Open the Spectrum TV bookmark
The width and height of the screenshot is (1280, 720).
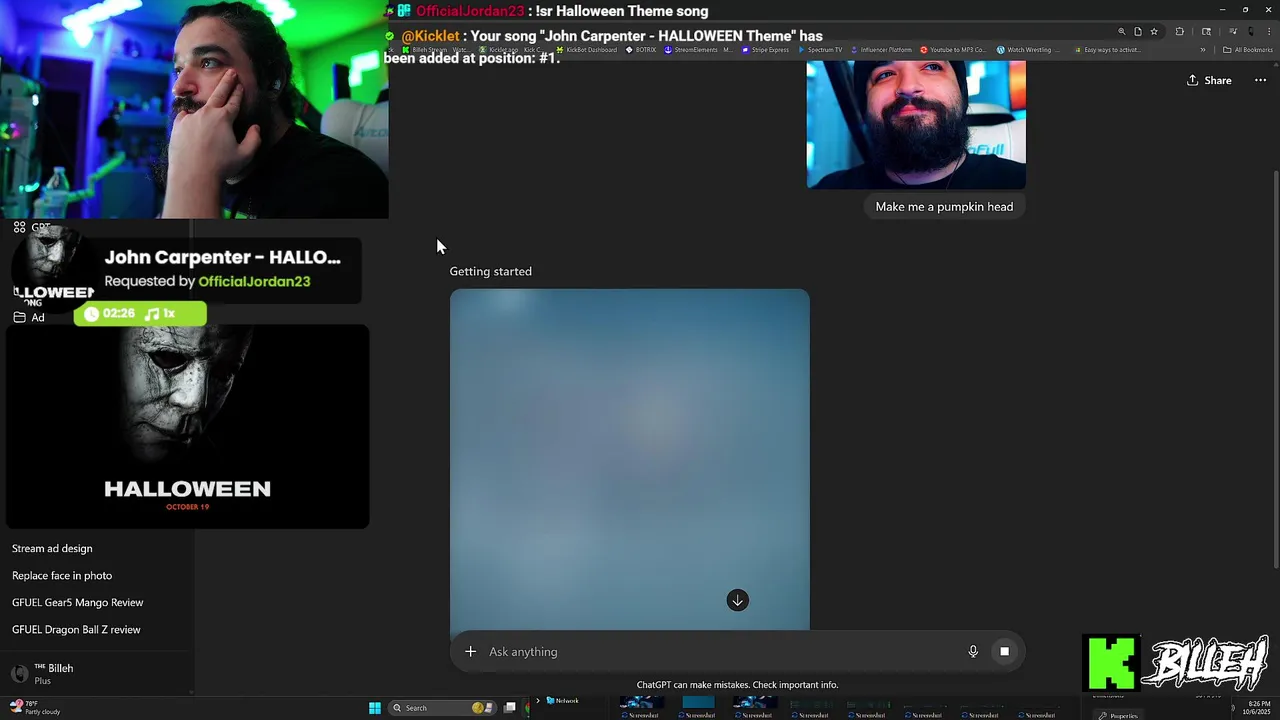pyautogui.click(x=820, y=50)
